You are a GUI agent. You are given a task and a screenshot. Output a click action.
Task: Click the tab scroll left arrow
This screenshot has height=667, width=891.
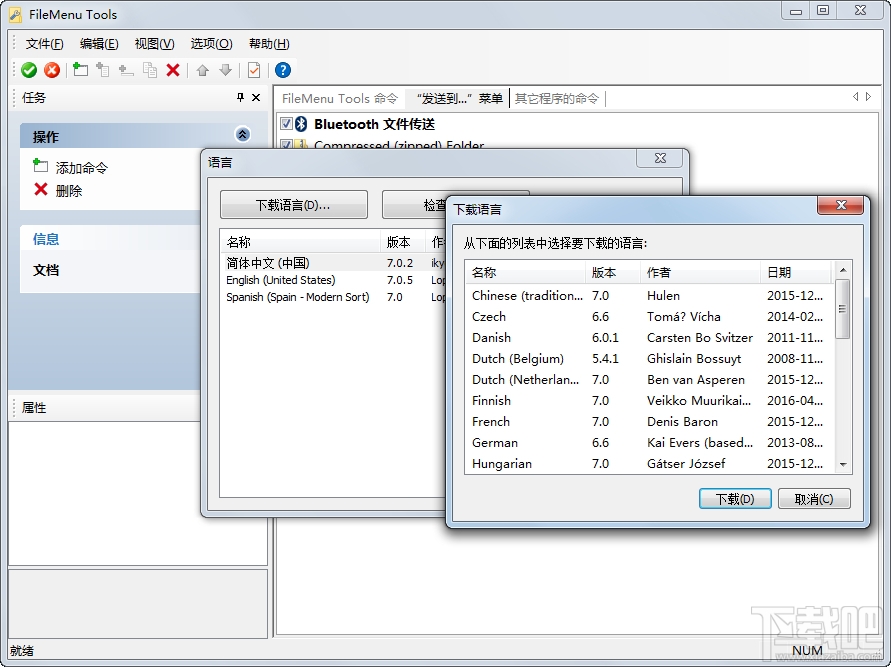(855, 97)
